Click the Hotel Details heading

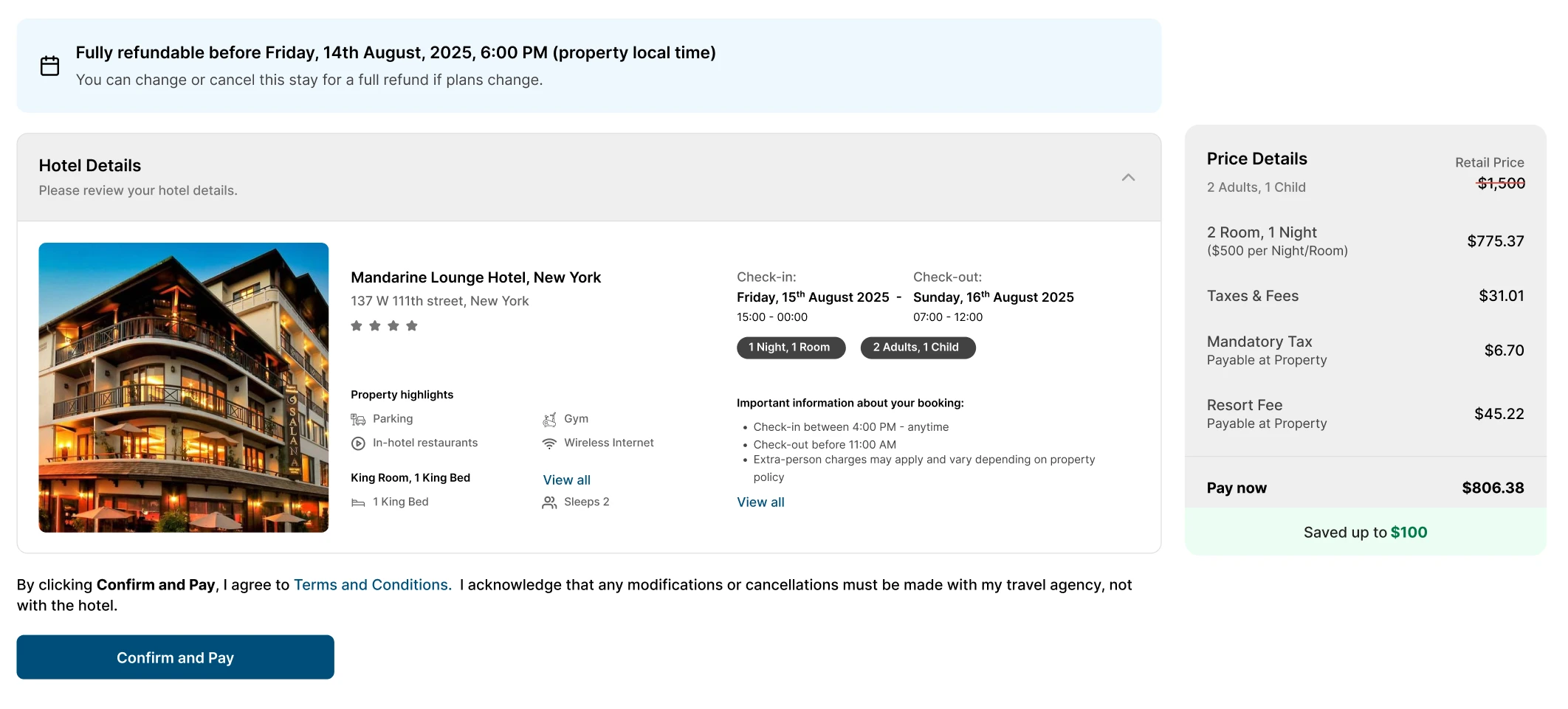(90, 165)
